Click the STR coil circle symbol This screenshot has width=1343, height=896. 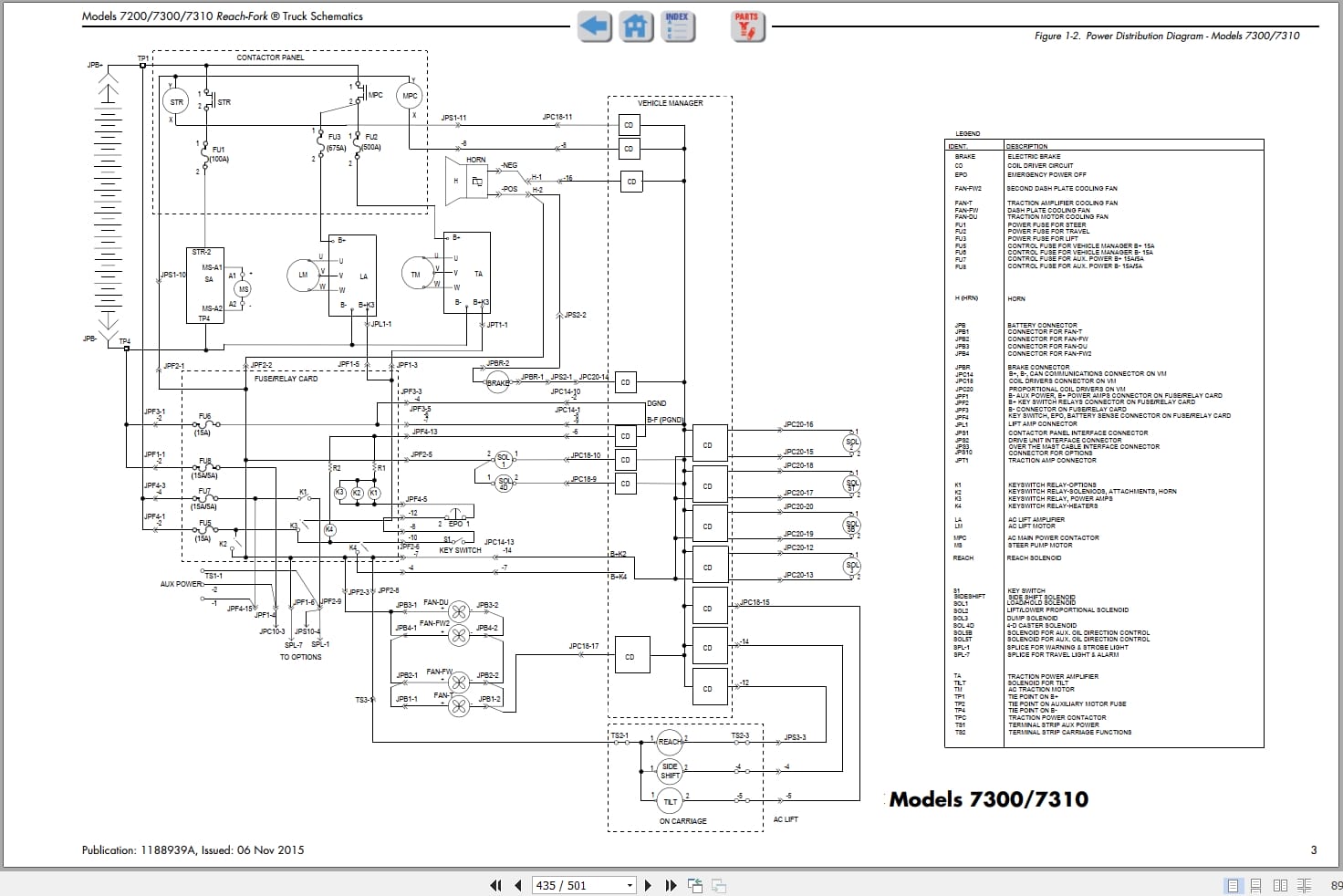(x=176, y=102)
